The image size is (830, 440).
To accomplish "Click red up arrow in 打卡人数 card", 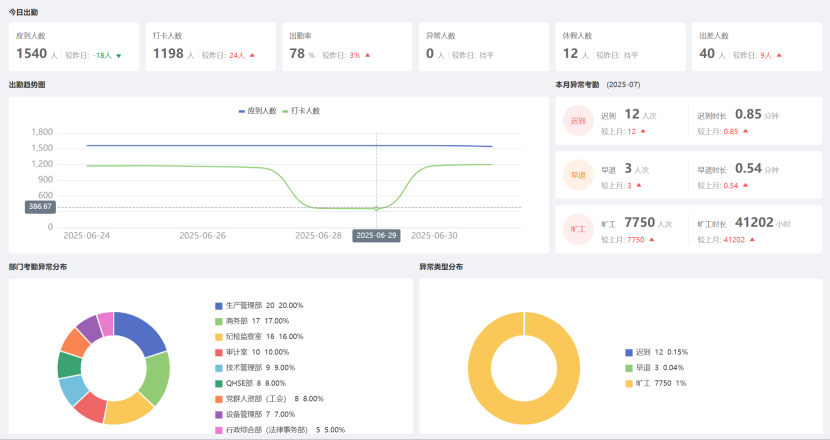I will click(x=253, y=55).
